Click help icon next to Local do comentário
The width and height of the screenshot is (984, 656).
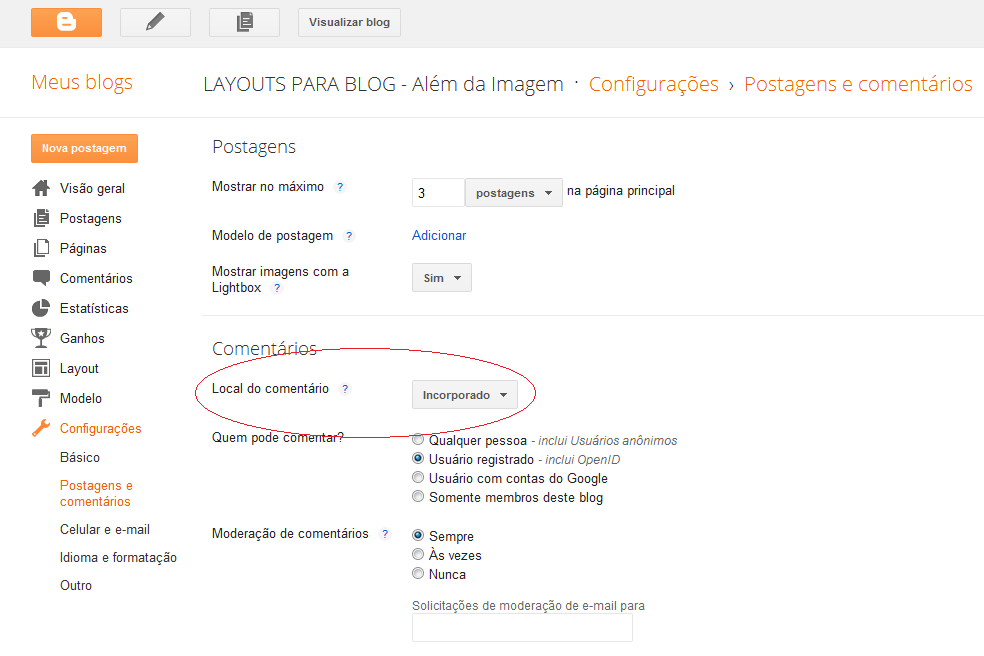coord(345,389)
